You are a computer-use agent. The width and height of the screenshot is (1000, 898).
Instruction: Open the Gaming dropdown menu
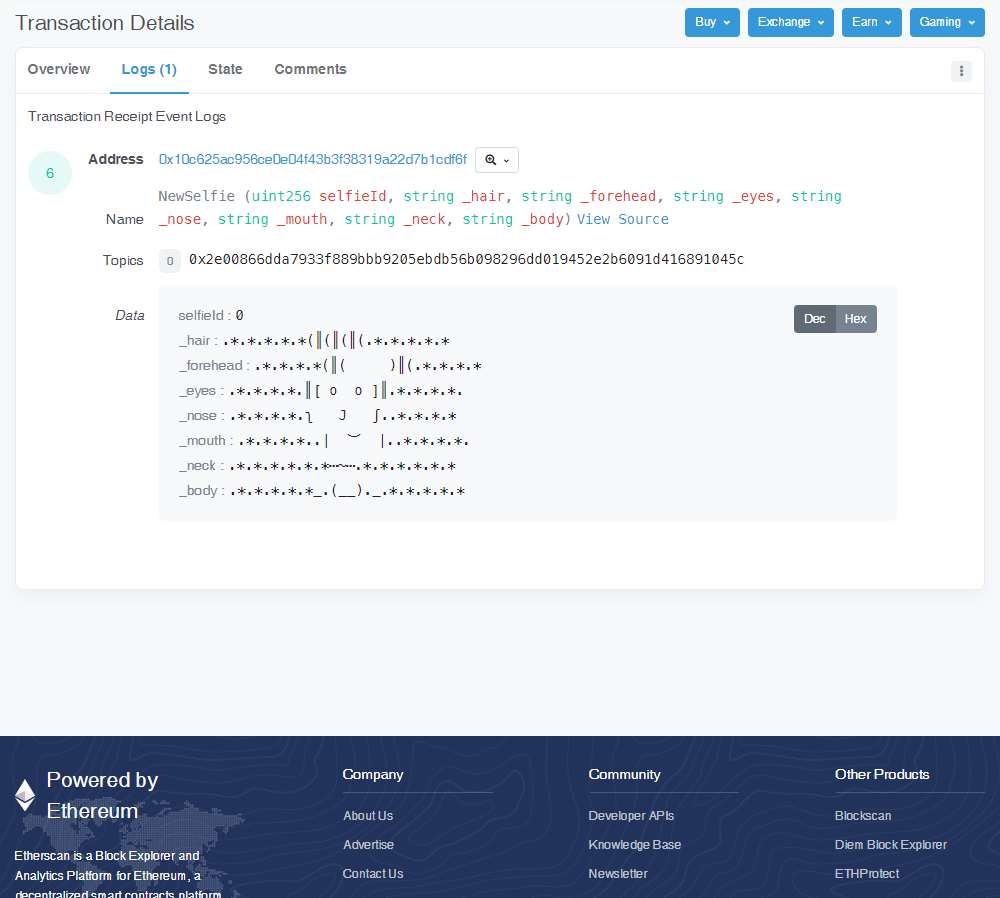[946, 22]
